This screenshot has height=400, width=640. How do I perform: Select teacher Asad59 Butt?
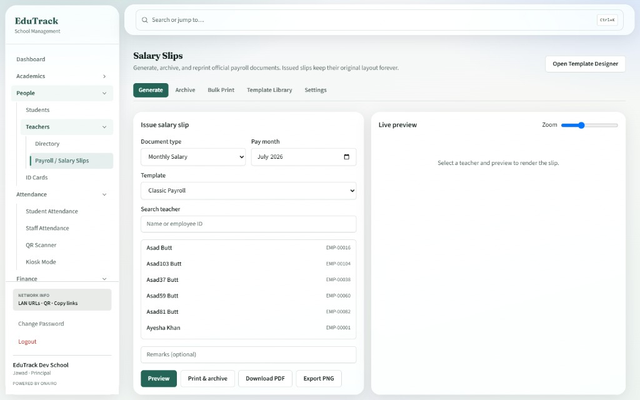pyautogui.click(x=248, y=296)
